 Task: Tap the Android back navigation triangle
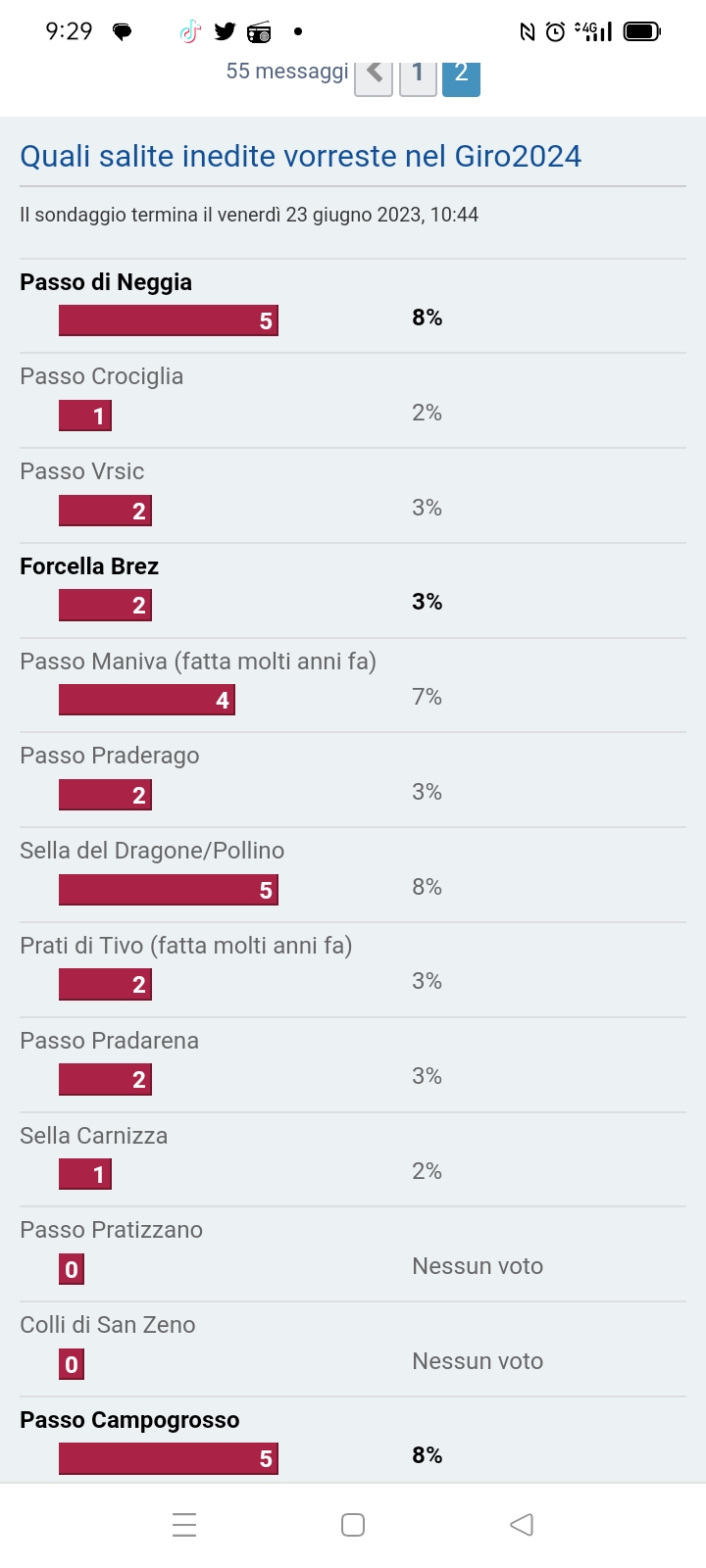(x=522, y=1525)
